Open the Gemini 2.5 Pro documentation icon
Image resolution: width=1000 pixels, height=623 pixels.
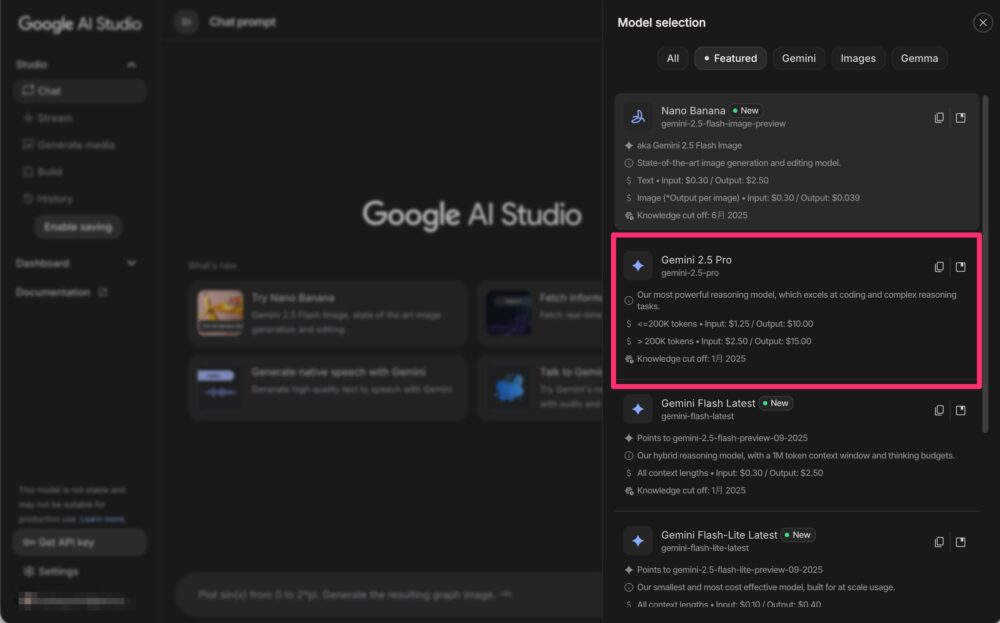[960, 267]
